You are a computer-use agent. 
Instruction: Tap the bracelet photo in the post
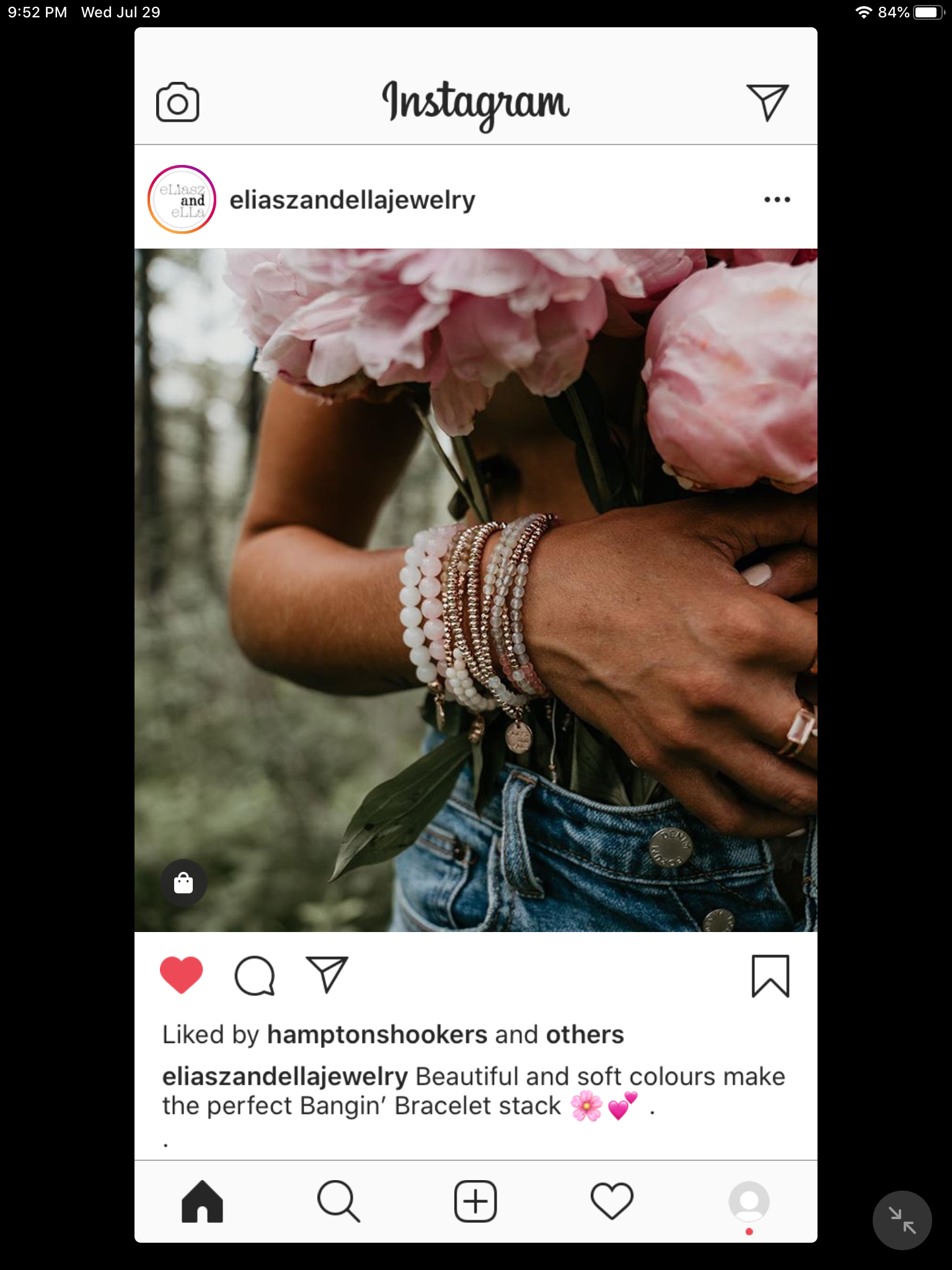click(x=476, y=590)
